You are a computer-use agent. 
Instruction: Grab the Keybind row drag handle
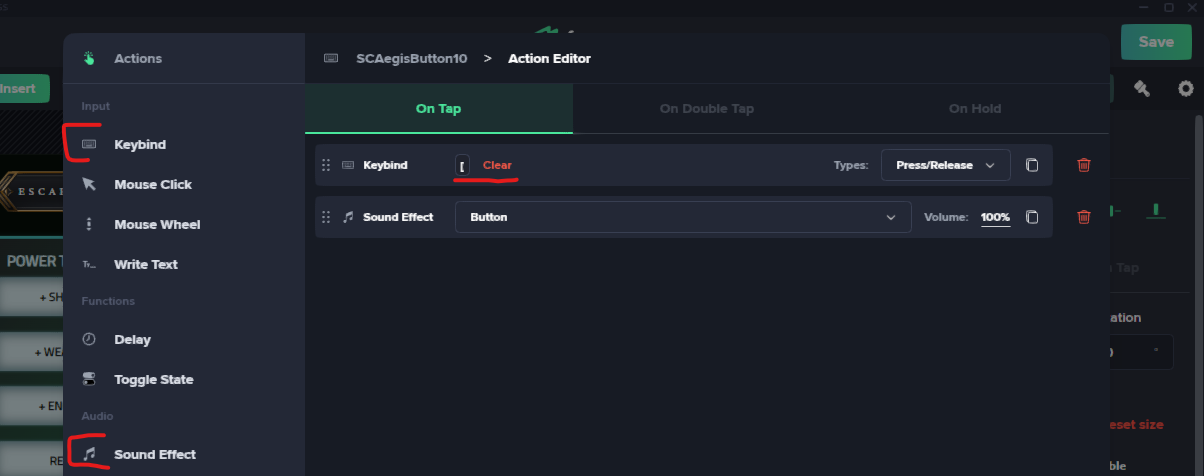(x=326, y=165)
